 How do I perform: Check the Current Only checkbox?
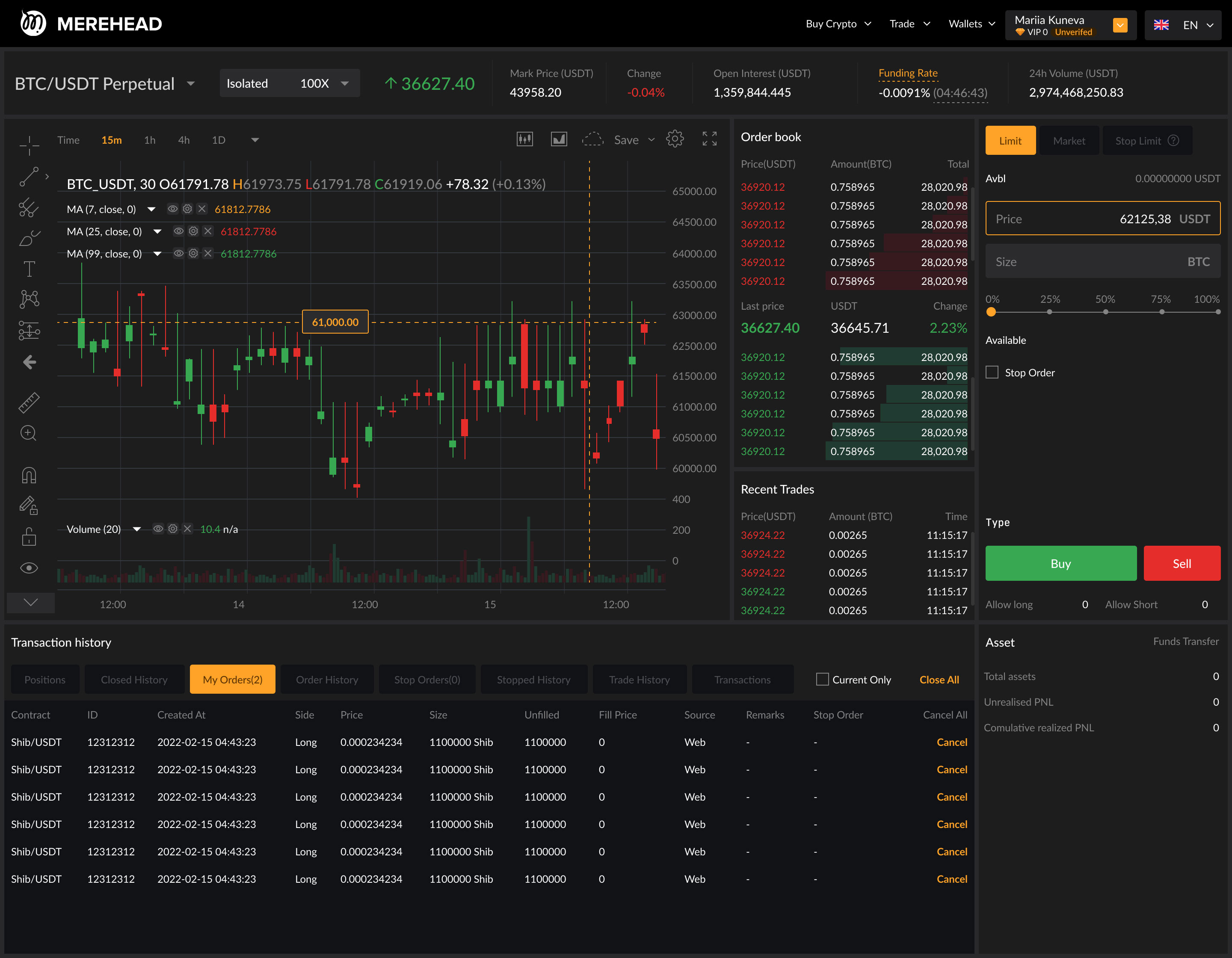pos(823,680)
